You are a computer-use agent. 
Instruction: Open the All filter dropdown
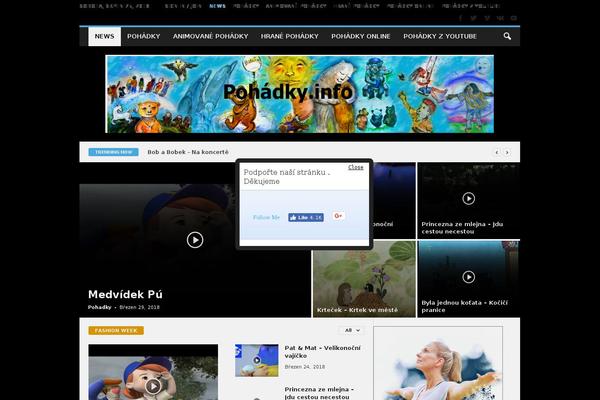point(352,330)
